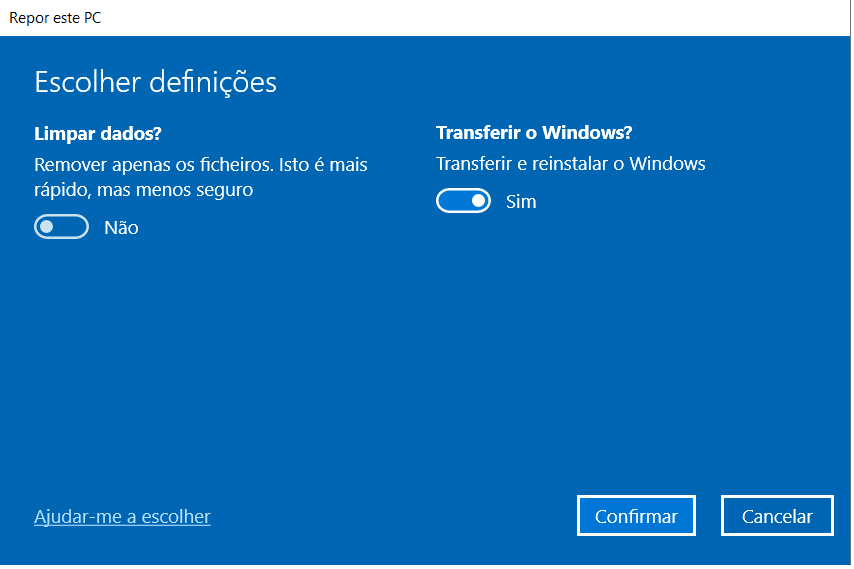Click the Confirmar button
The width and height of the screenshot is (854, 569).
[636, 516]
